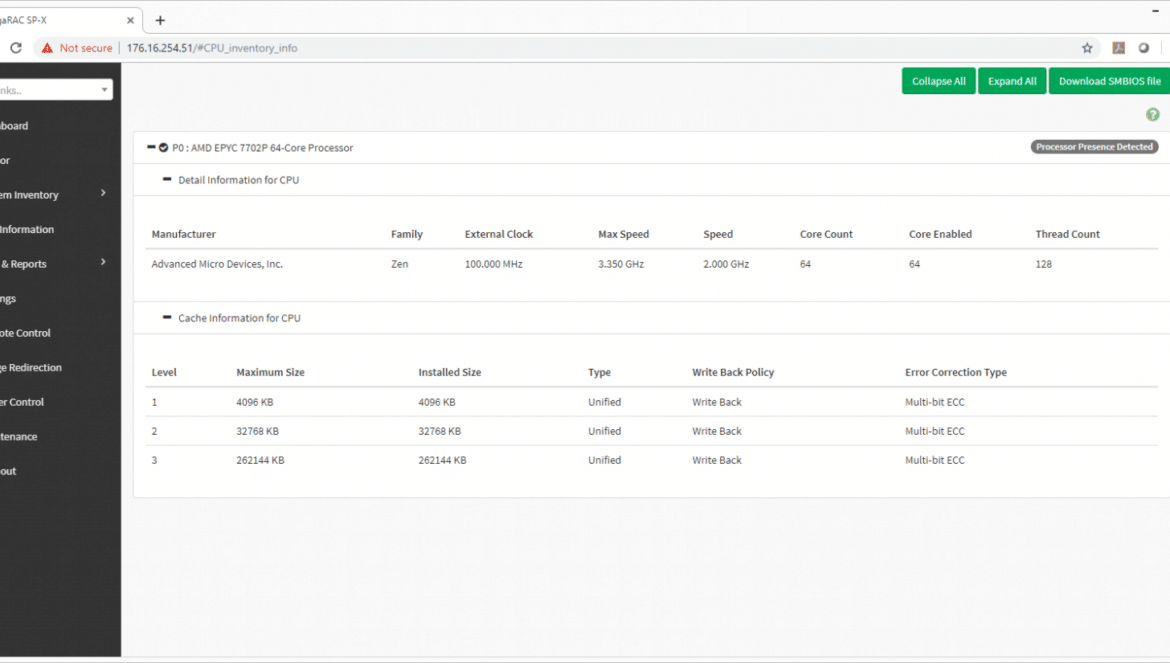Collapse Detail Information for CPU

tap(167, 179)
